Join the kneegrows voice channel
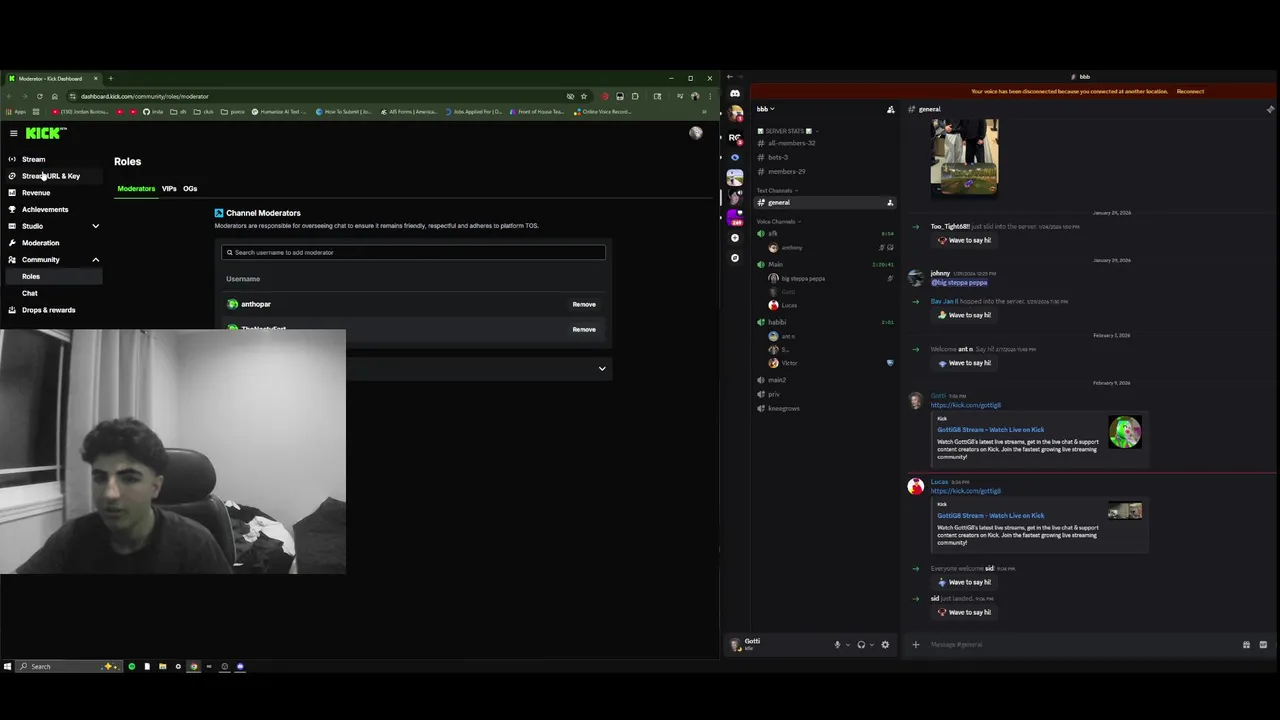 [x=783, y=408]
